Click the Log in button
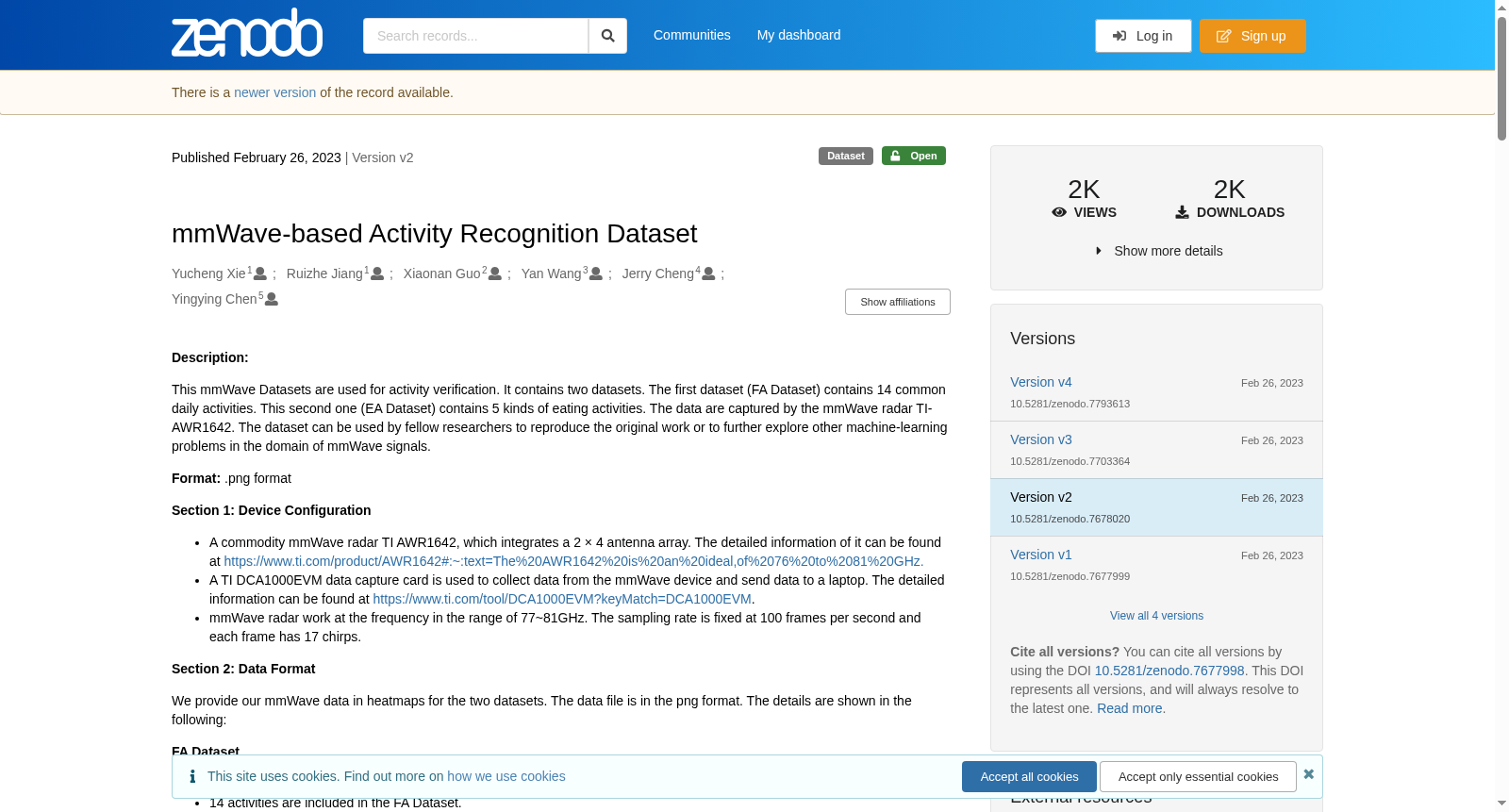 pyautogui.click(x=1143, y=36)
